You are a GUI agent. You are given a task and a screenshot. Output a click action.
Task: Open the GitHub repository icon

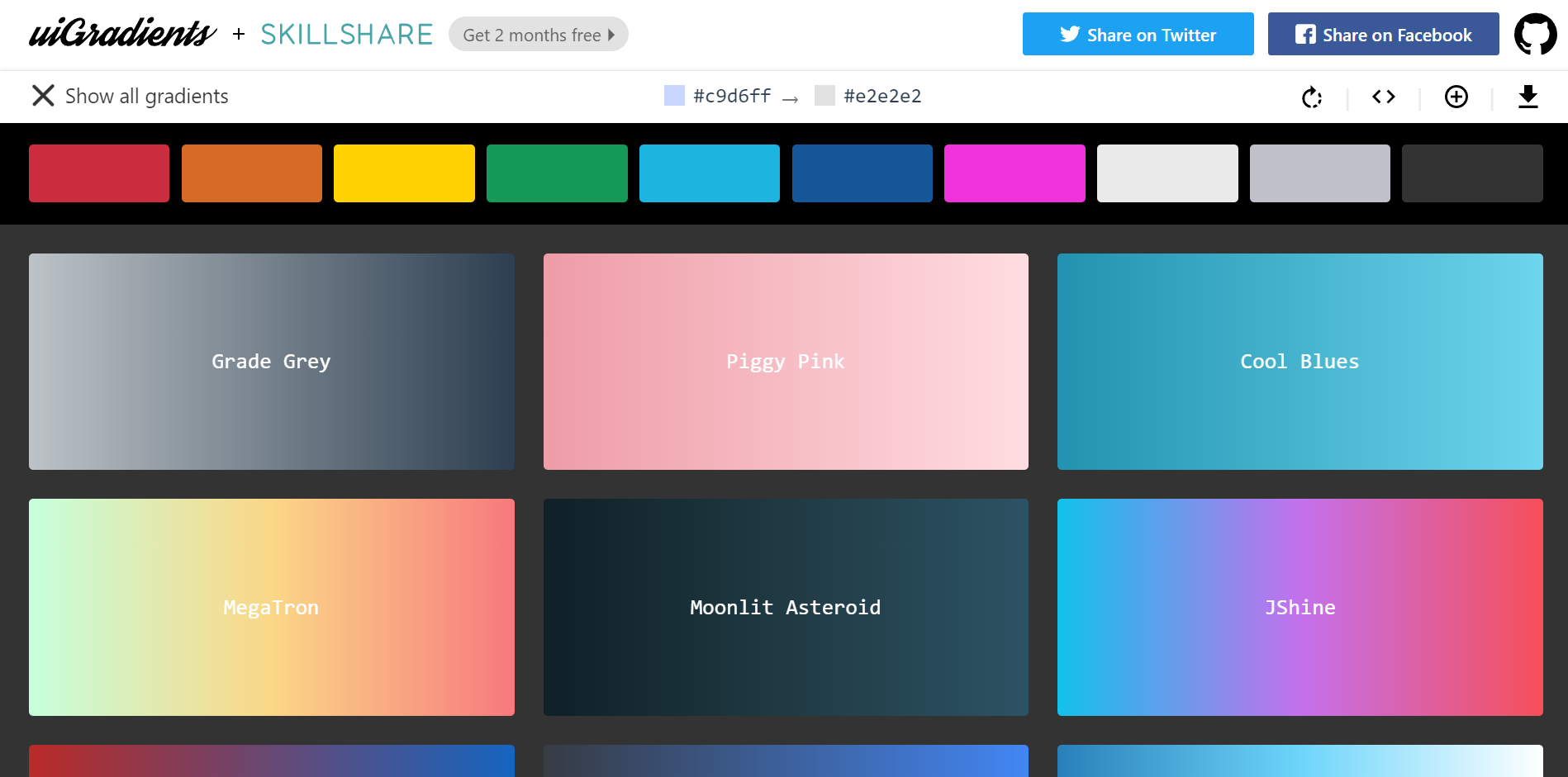tap(1535, 35)
